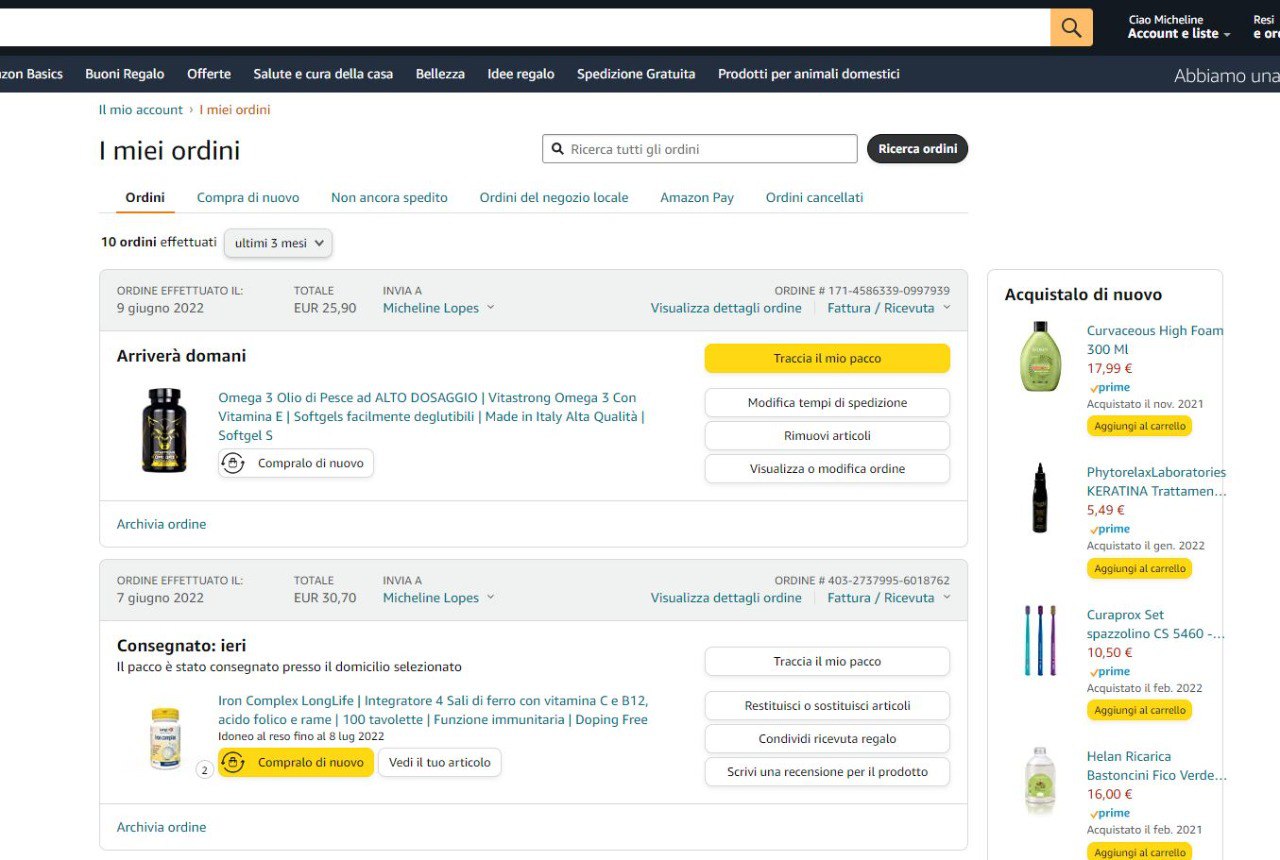Image resolution: width=1280 pixels, height=860 pixels.
Task: Click into 'Ricerca tutti gli ordini' search field
Action: coord(710,149)
